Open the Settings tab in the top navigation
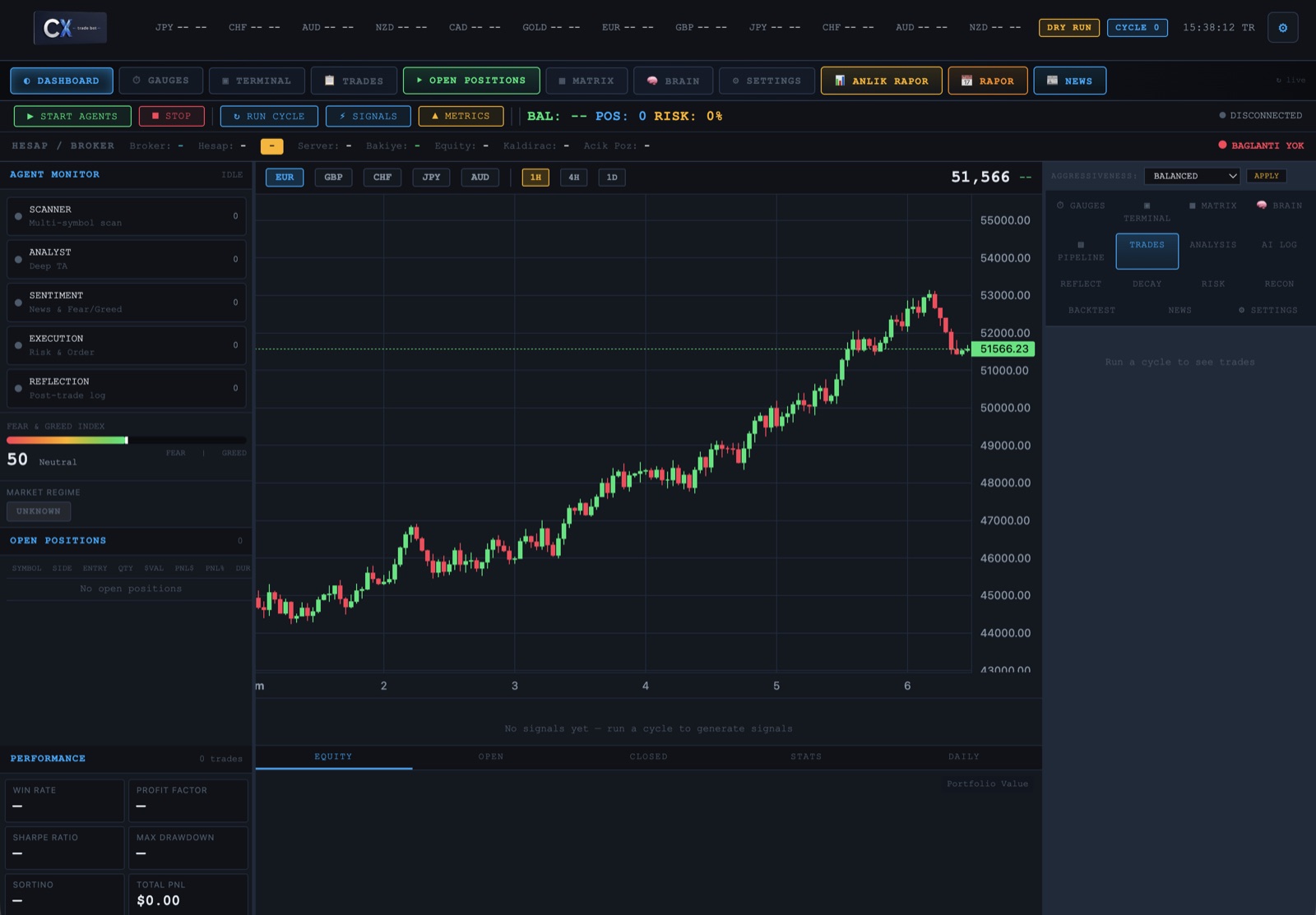 click(x=767, y=81)
